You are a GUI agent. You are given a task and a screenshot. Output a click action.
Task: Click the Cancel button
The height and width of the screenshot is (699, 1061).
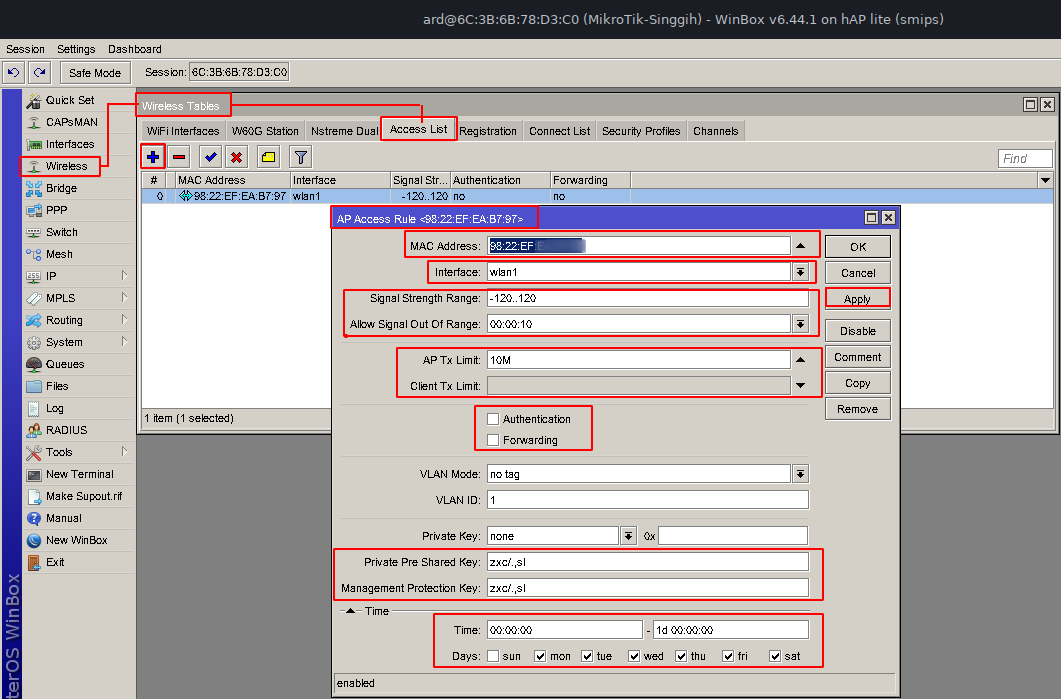858,273
